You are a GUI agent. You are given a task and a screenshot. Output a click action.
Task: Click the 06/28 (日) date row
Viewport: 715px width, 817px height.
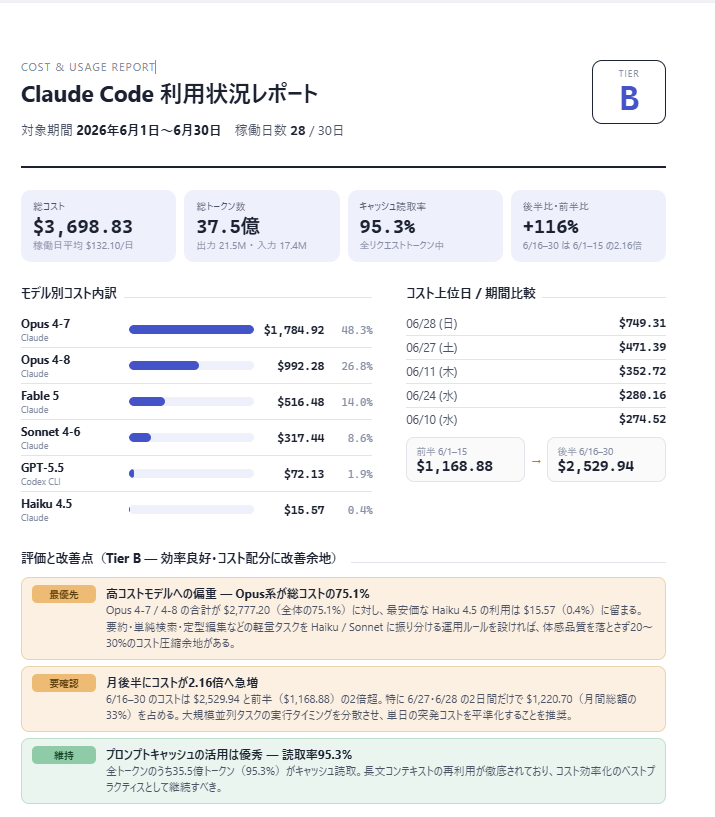(x=536, y=324)
